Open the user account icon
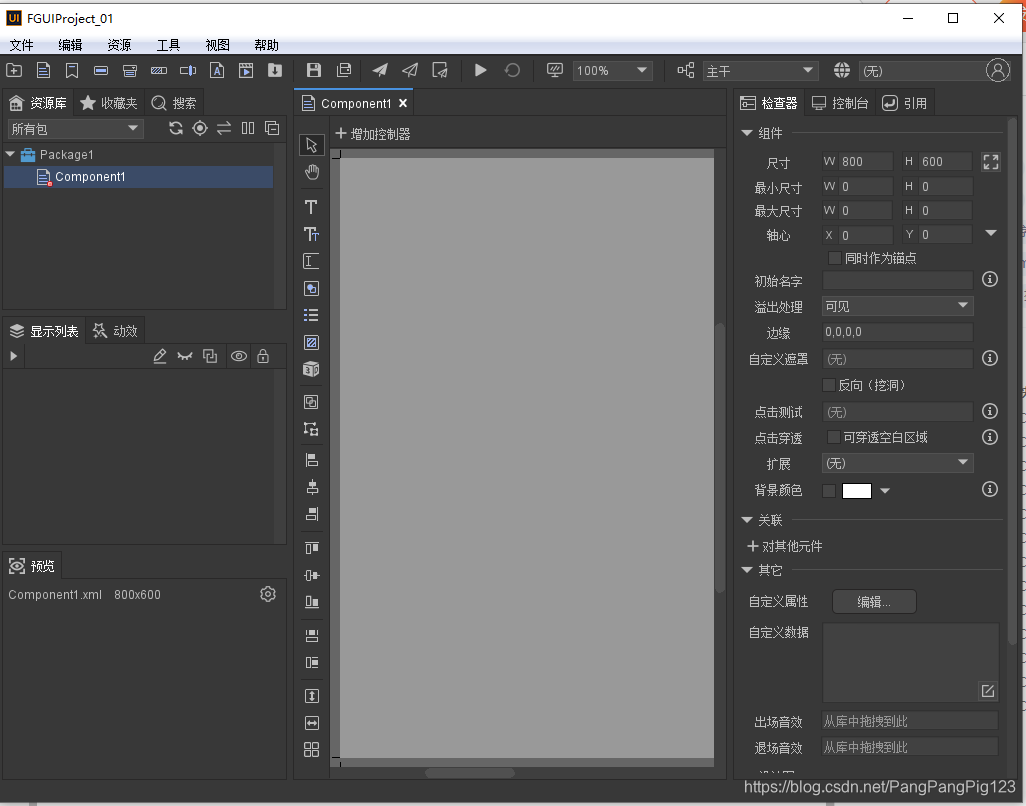This screenshot has height=806, width=1026. [x=998, y=70]
